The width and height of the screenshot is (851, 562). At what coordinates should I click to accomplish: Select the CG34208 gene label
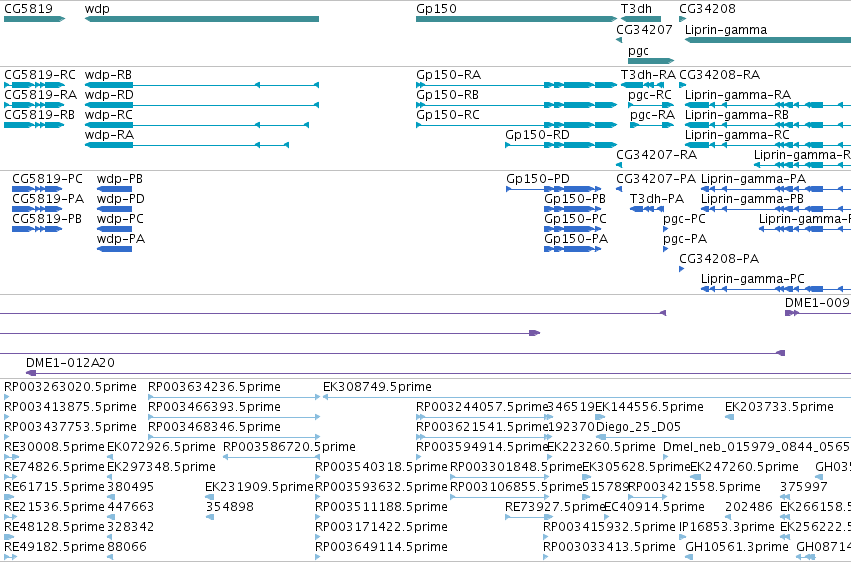707,9
